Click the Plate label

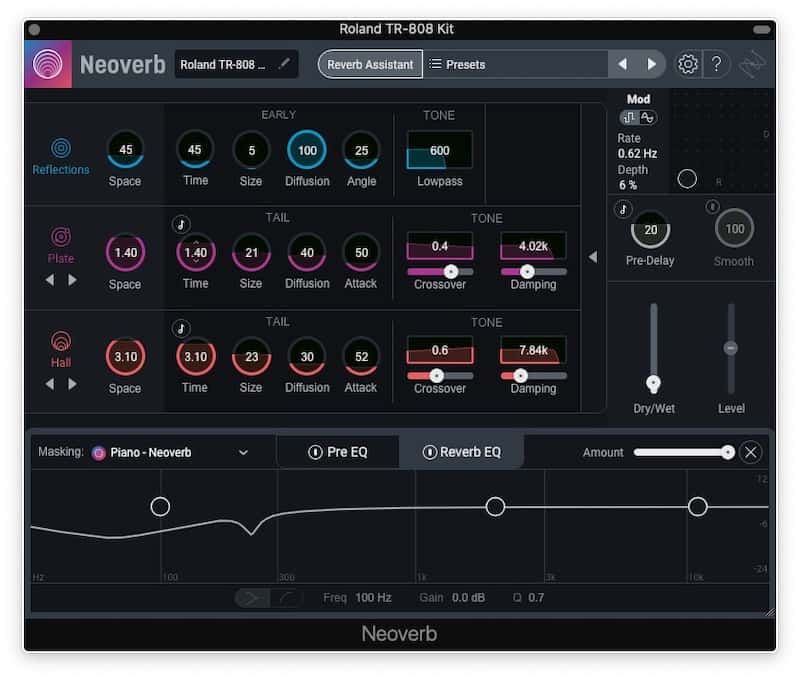(x=61, y=259)
